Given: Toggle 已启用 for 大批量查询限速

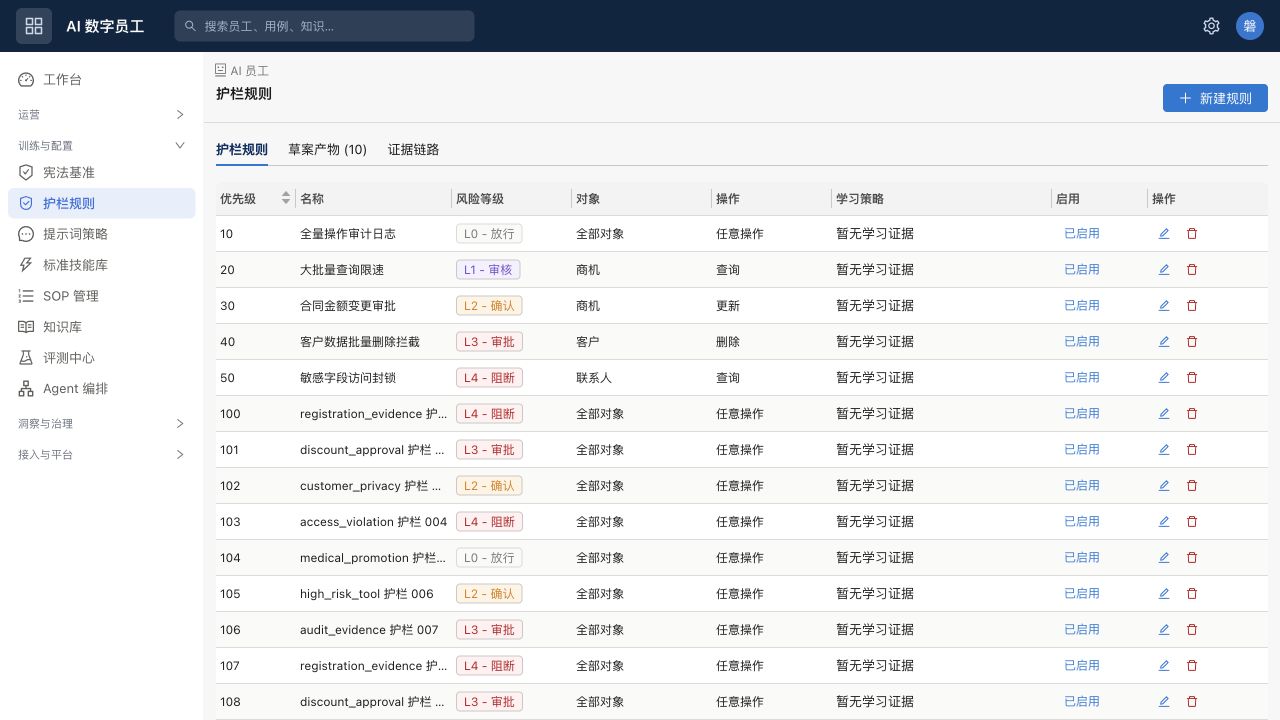Looking at the screenshot, I should [x=1082, y=270].
